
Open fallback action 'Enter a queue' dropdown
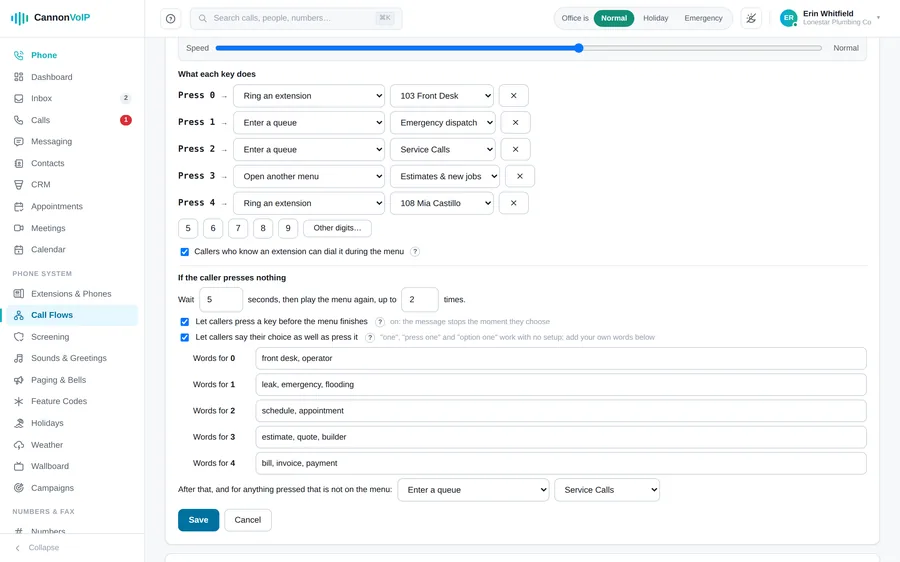coord(473,490)
